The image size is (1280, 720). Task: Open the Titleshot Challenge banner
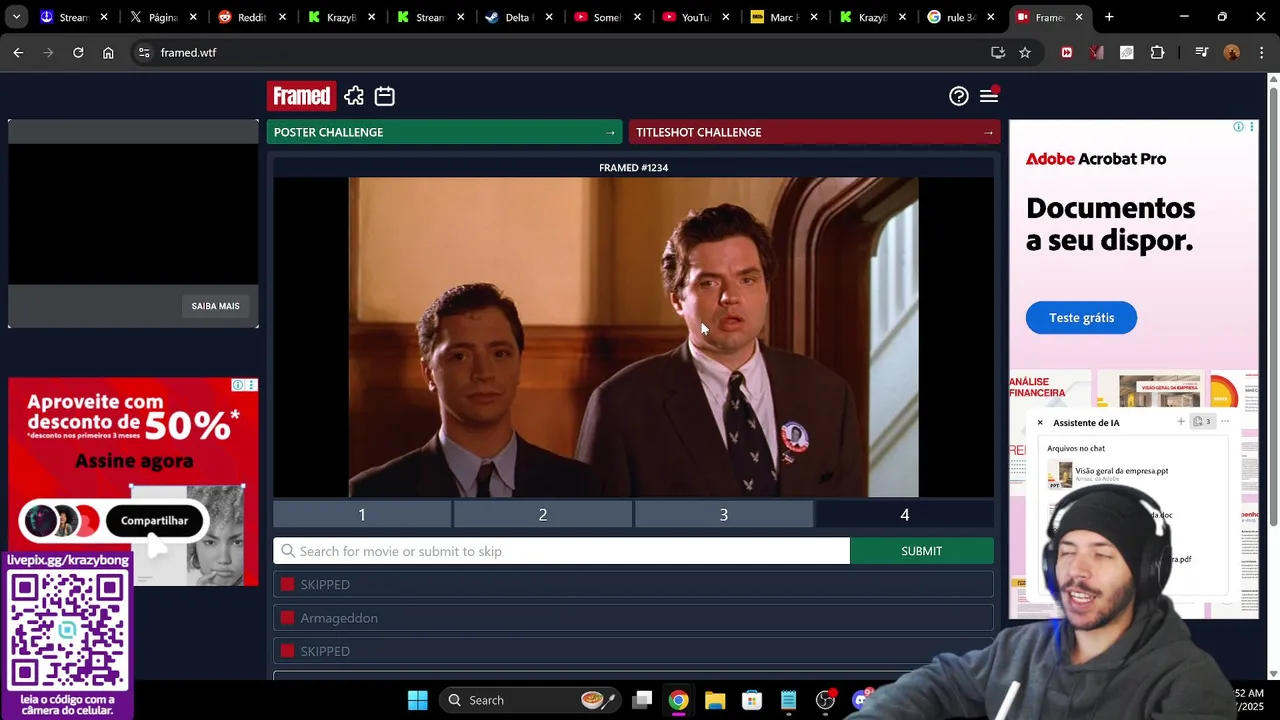pos(814,132)
